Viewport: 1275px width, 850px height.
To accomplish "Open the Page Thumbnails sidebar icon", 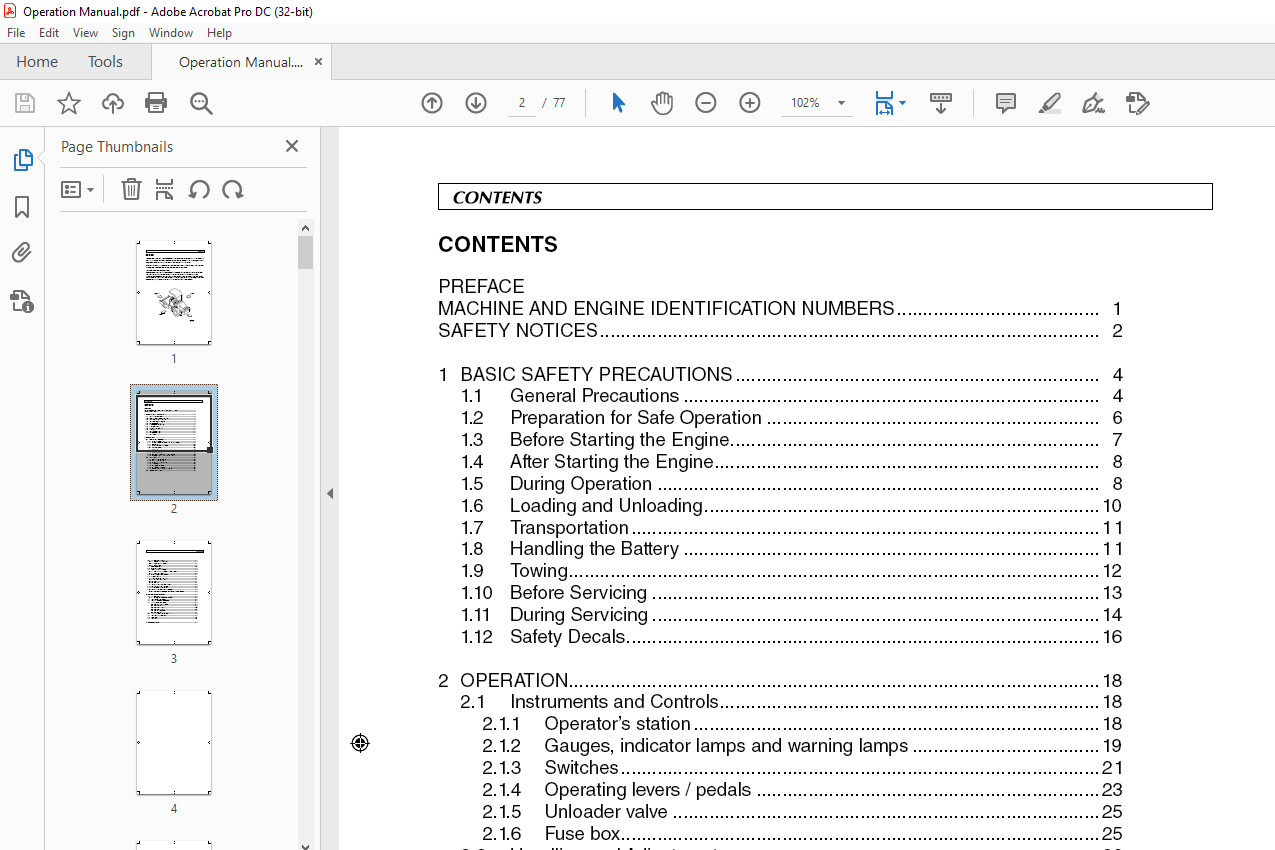I will point(22,160).
